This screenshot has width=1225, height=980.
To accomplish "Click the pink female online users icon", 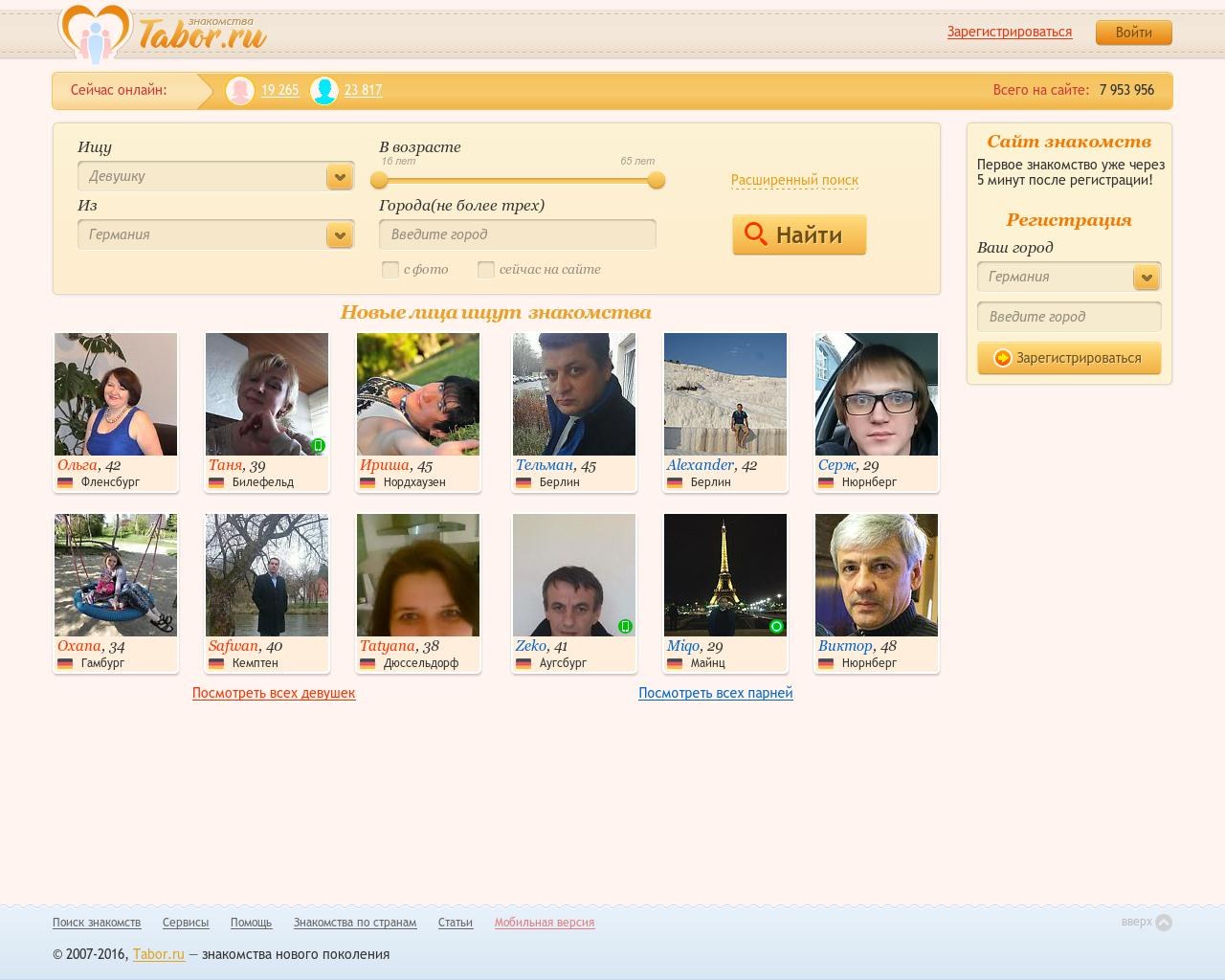I will pos(240,90).
